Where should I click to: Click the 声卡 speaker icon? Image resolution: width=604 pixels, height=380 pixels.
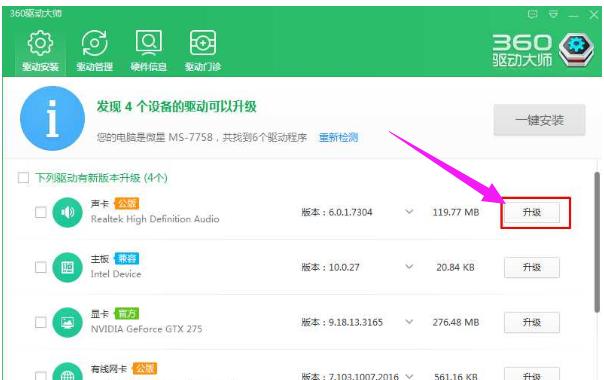(67, 212)
